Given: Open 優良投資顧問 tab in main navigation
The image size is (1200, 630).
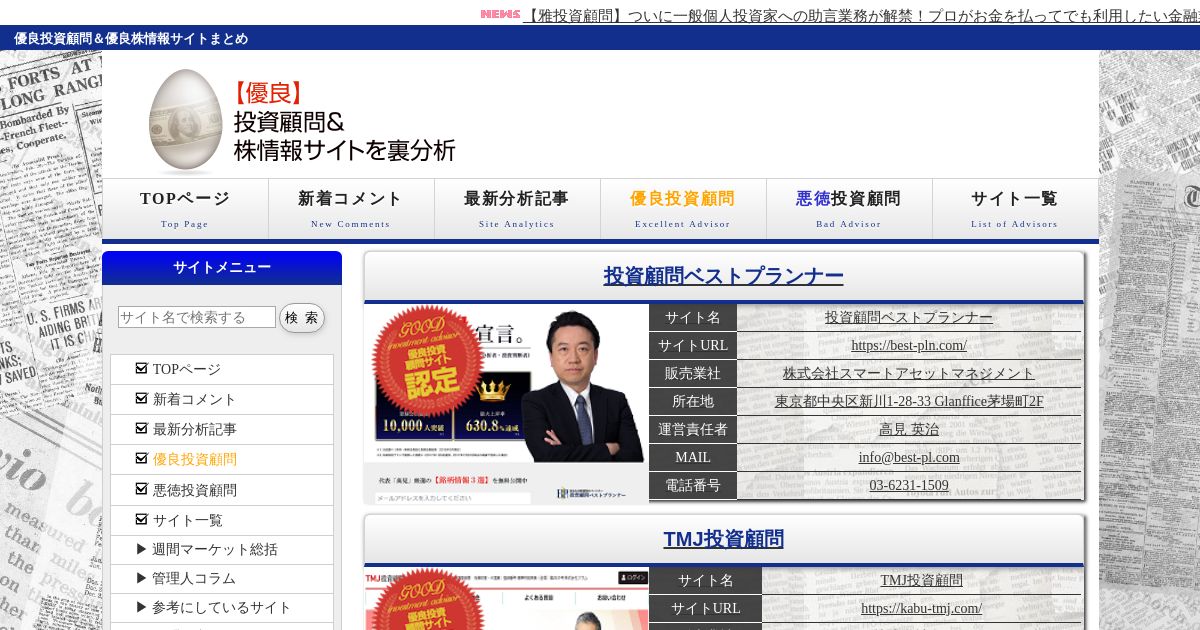Looking at the screenshot, I should (683, 209).
